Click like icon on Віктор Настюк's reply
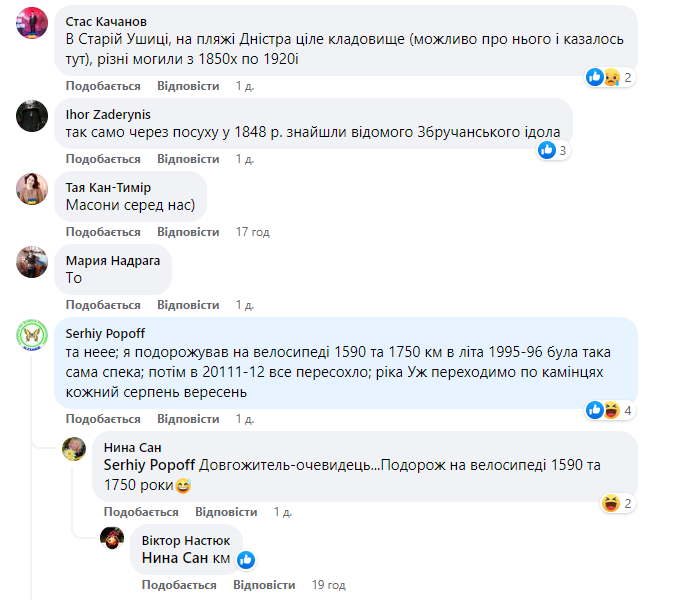Image resolution: width=674 pixels, height=600 pixels. pyautogui.click(x=246, y=559)
